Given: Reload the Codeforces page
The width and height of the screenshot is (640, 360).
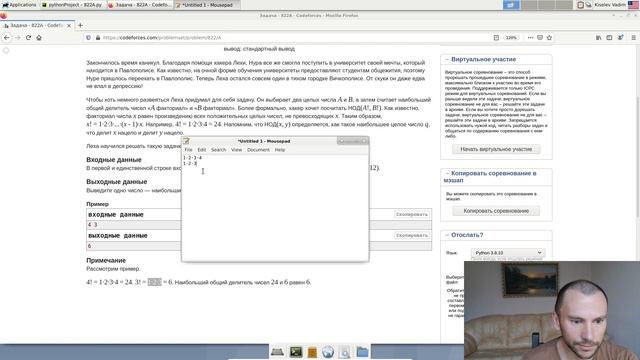Looking at the screenshot, I should [28, 38].
